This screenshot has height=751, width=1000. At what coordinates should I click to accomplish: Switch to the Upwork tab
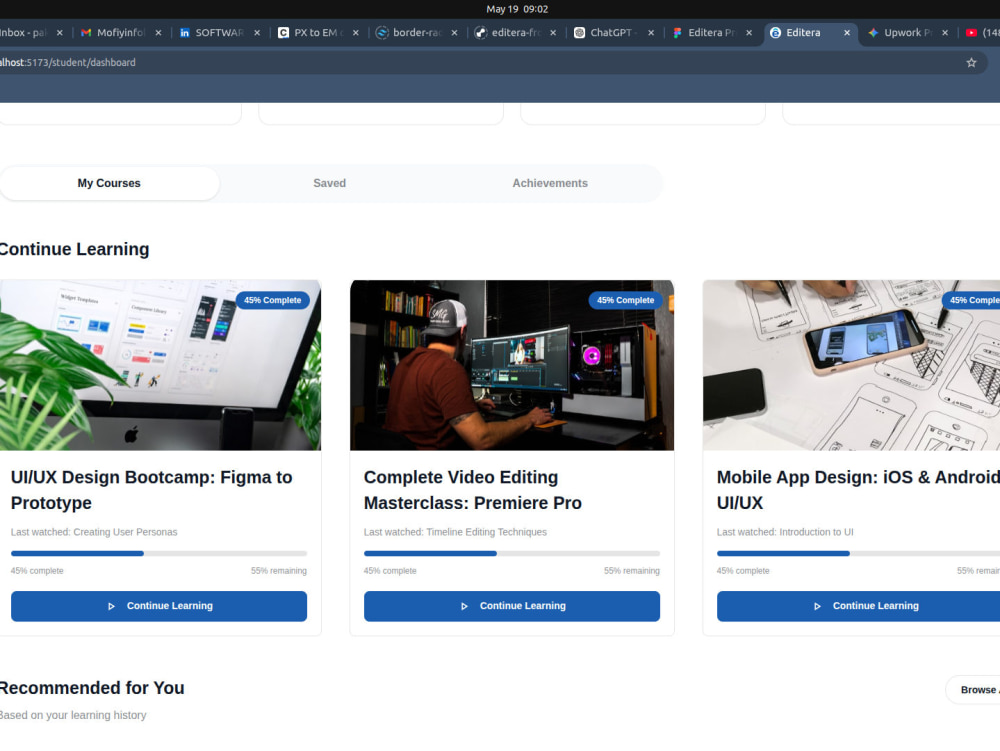click(x=908, y=33)
